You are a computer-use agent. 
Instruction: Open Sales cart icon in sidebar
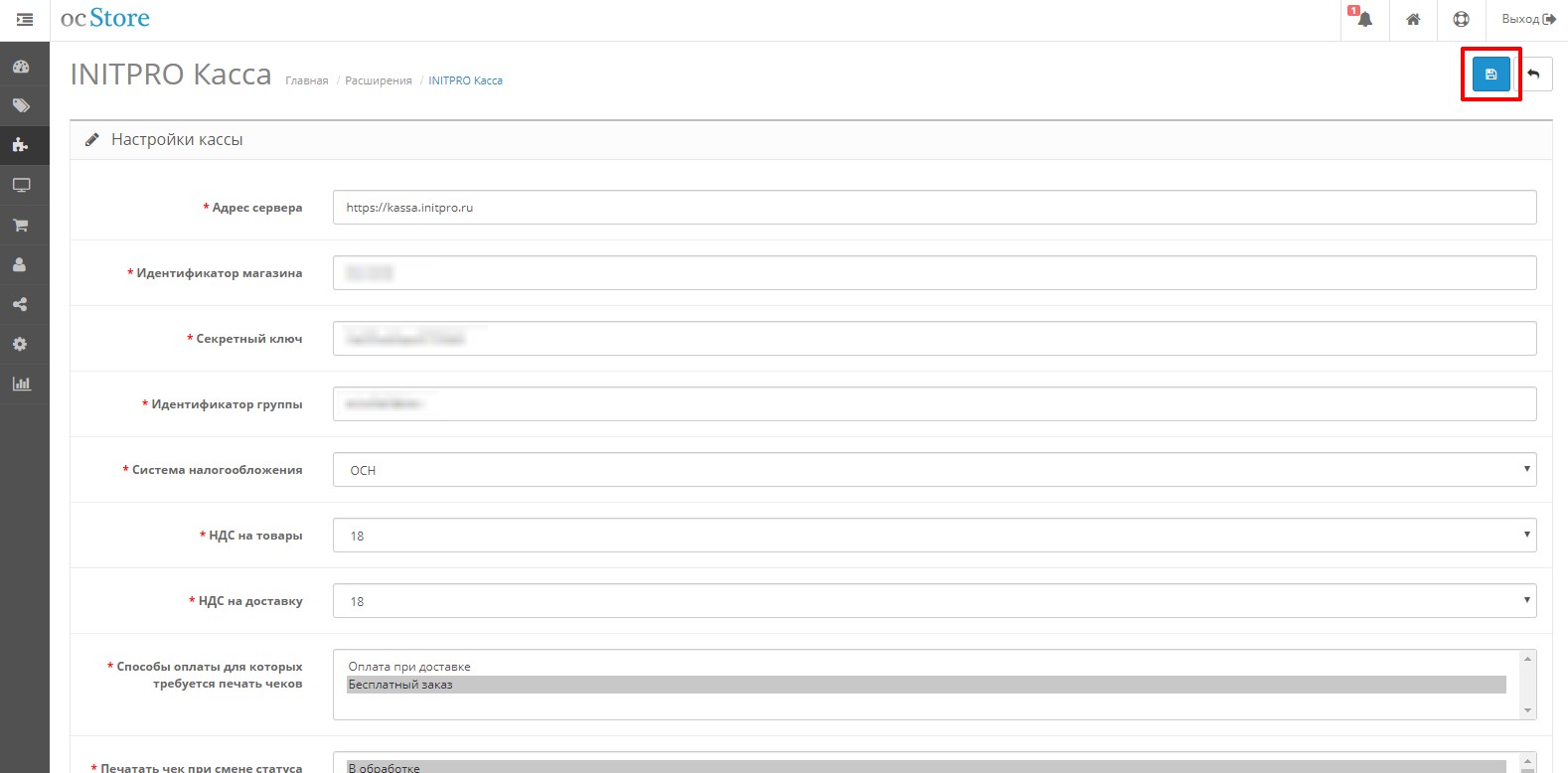(21, 226)
